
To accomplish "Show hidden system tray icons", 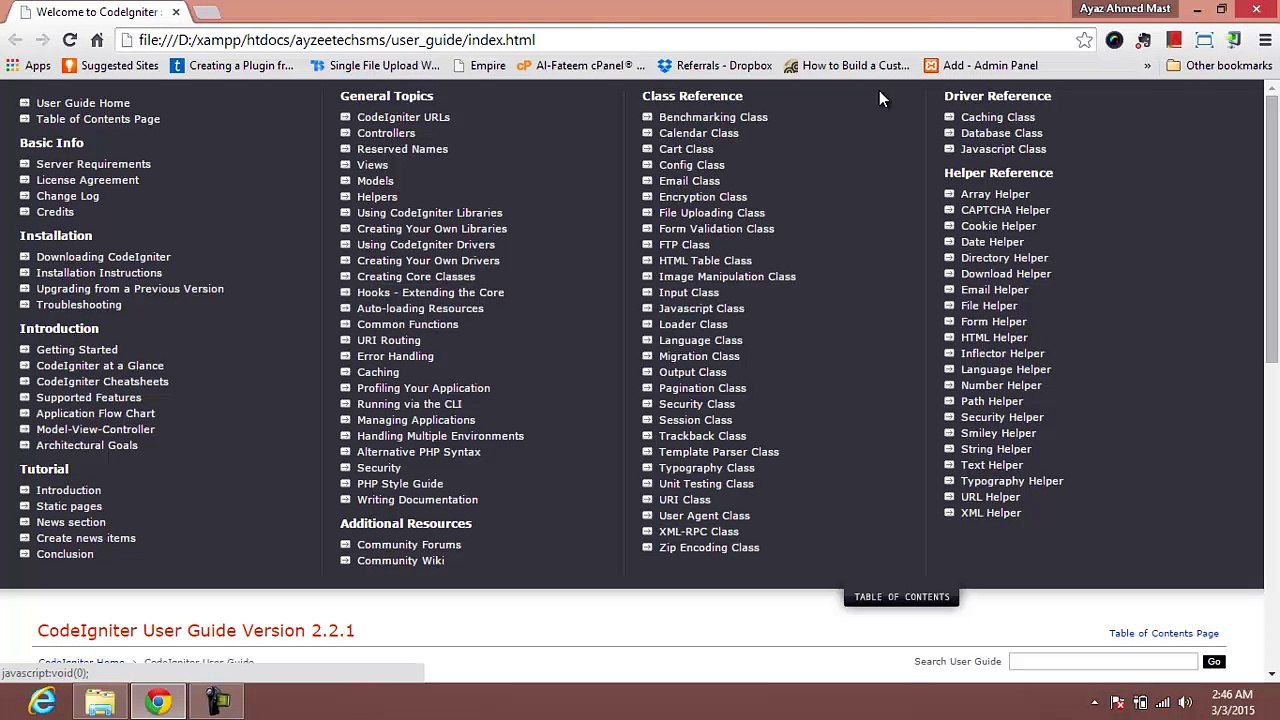I will point(1095,702).
